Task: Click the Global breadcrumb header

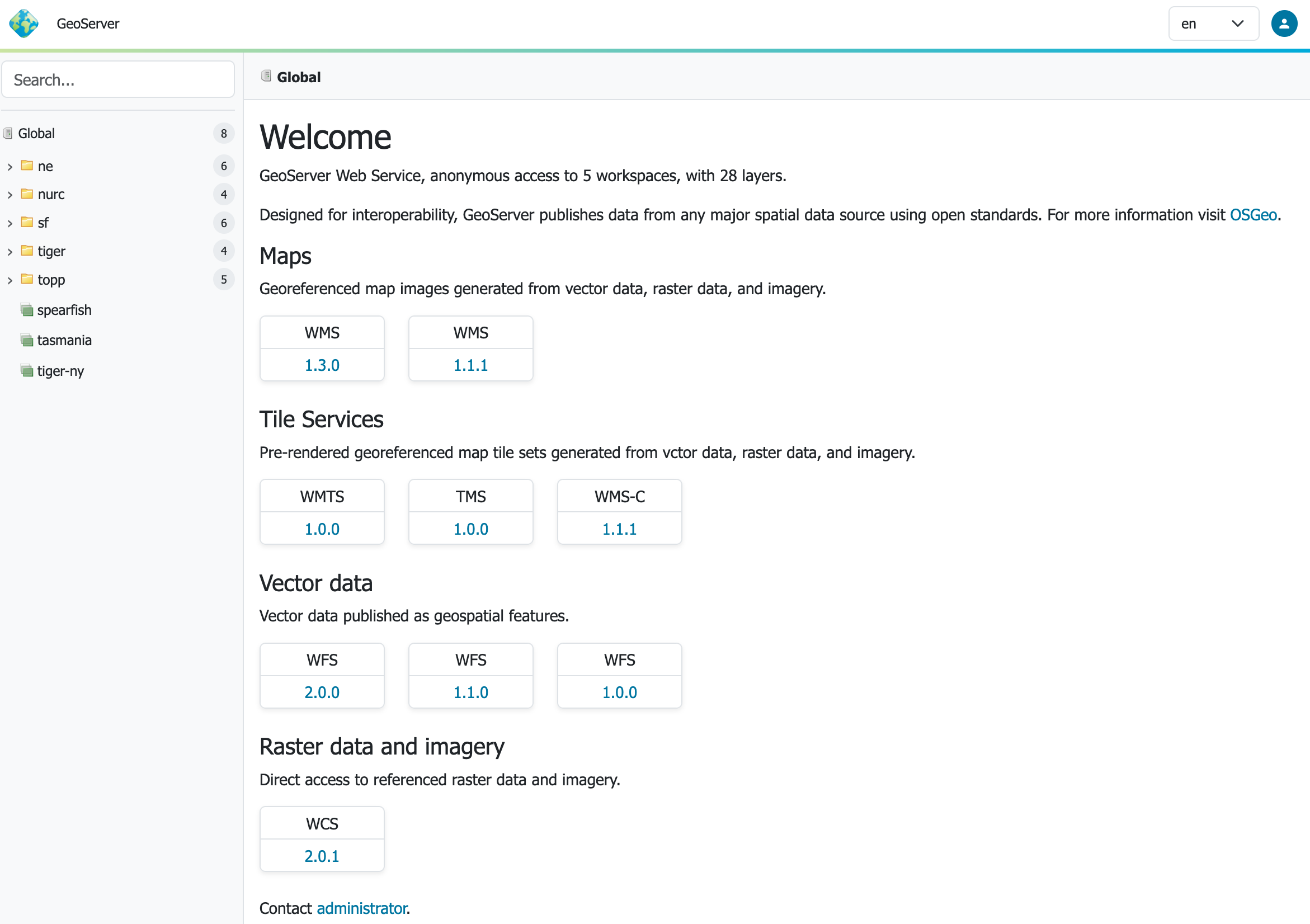Action: (x=298, y=77)
